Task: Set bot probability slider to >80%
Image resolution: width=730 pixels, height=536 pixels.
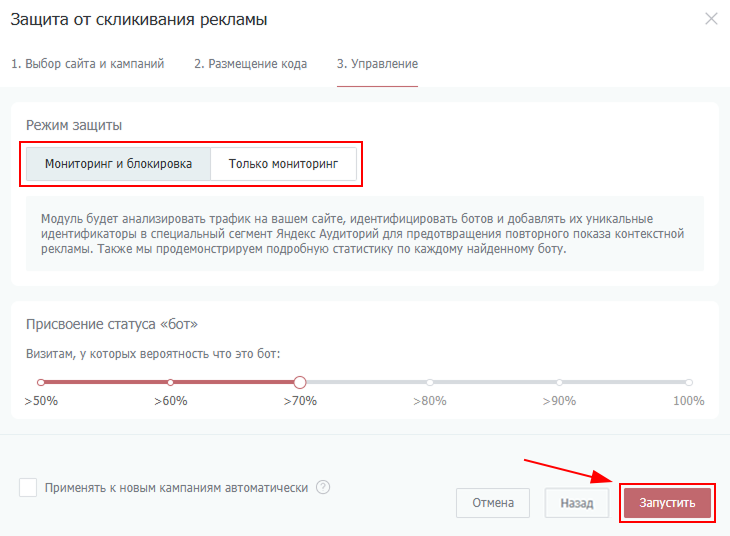Action: coord(430,382)
